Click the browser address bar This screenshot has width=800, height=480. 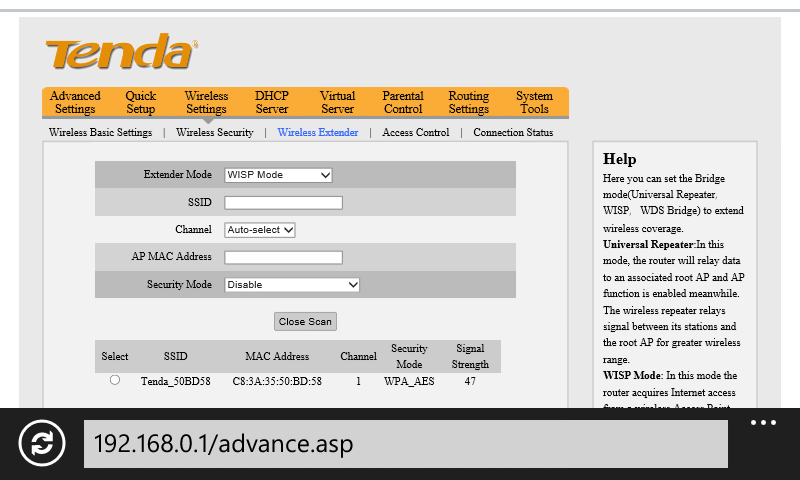(x=406, y=444)
